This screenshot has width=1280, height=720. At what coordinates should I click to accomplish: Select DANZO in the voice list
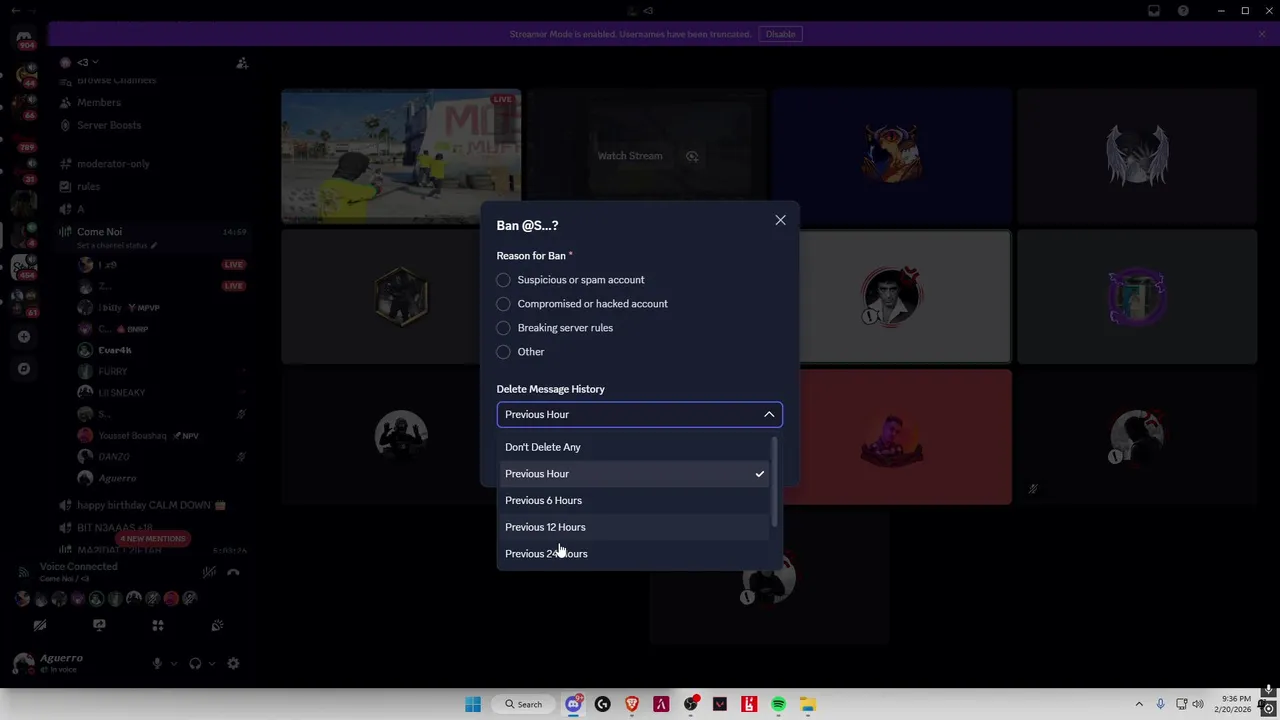point(114,457)
